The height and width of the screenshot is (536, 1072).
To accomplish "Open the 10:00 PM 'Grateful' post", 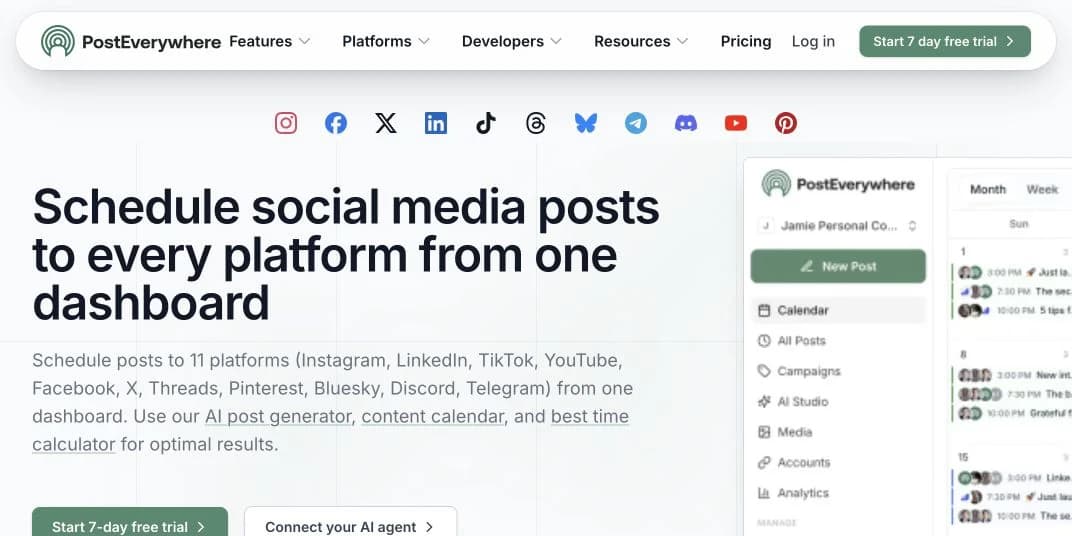I will (x=1012, y=413).
